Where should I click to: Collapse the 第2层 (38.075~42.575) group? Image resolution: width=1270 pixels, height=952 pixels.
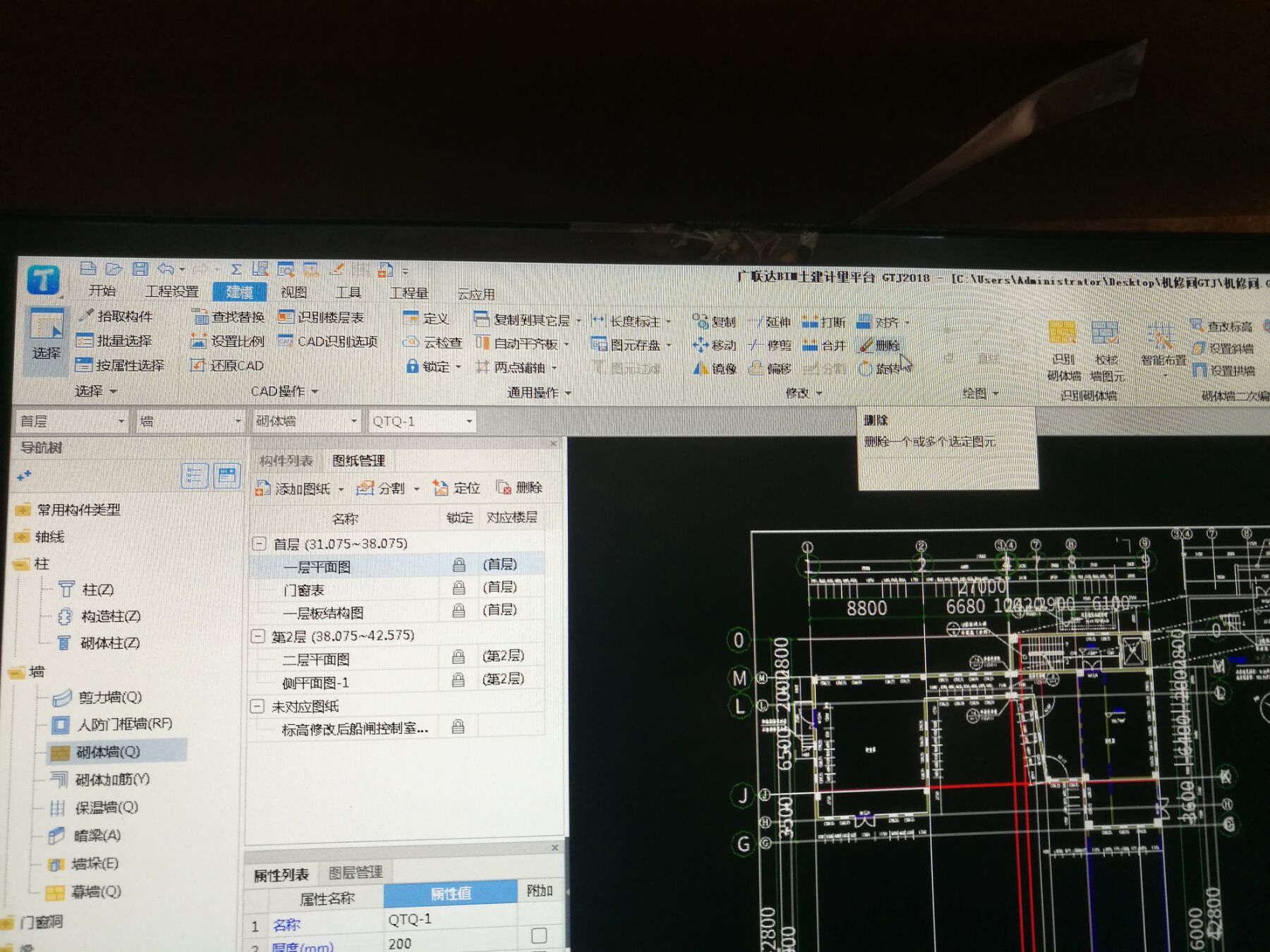258,636
